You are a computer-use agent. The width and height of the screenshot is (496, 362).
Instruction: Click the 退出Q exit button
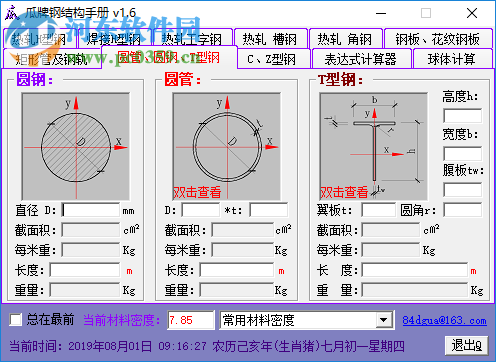pos(466,346)
